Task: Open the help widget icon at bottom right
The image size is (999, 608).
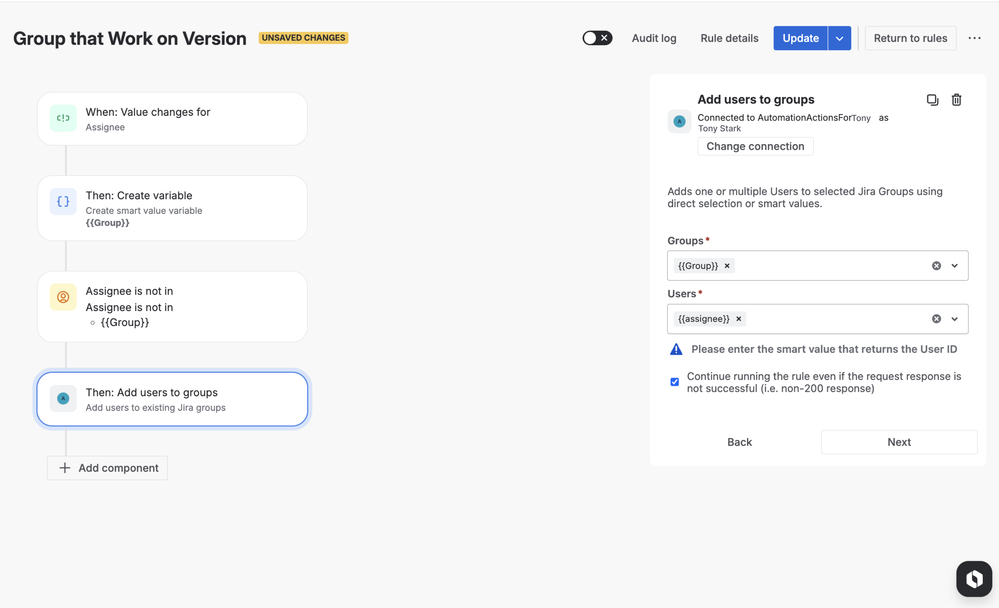Action: click(974, 579)
